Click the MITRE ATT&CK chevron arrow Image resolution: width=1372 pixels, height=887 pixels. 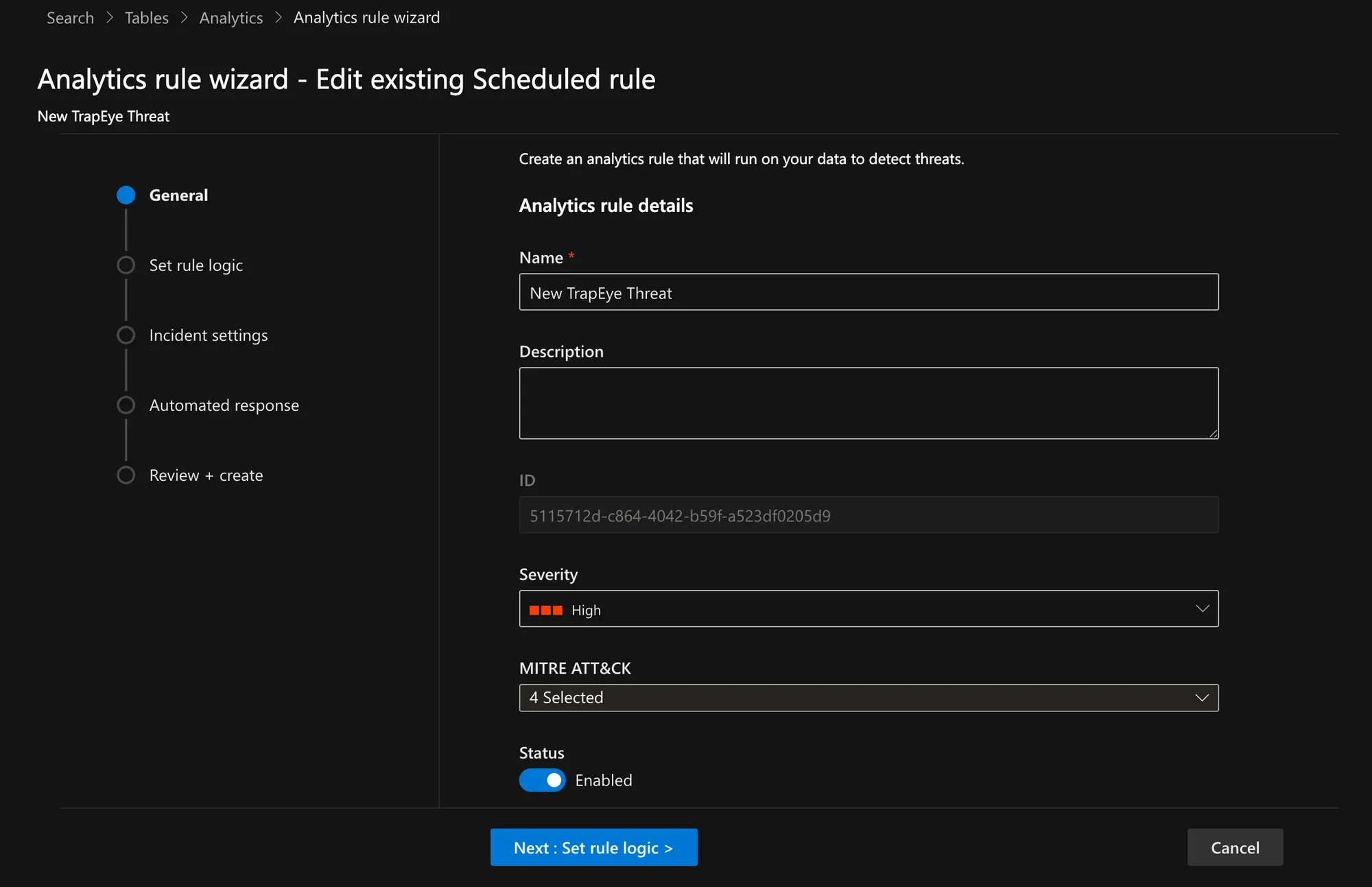[1202, 698]
